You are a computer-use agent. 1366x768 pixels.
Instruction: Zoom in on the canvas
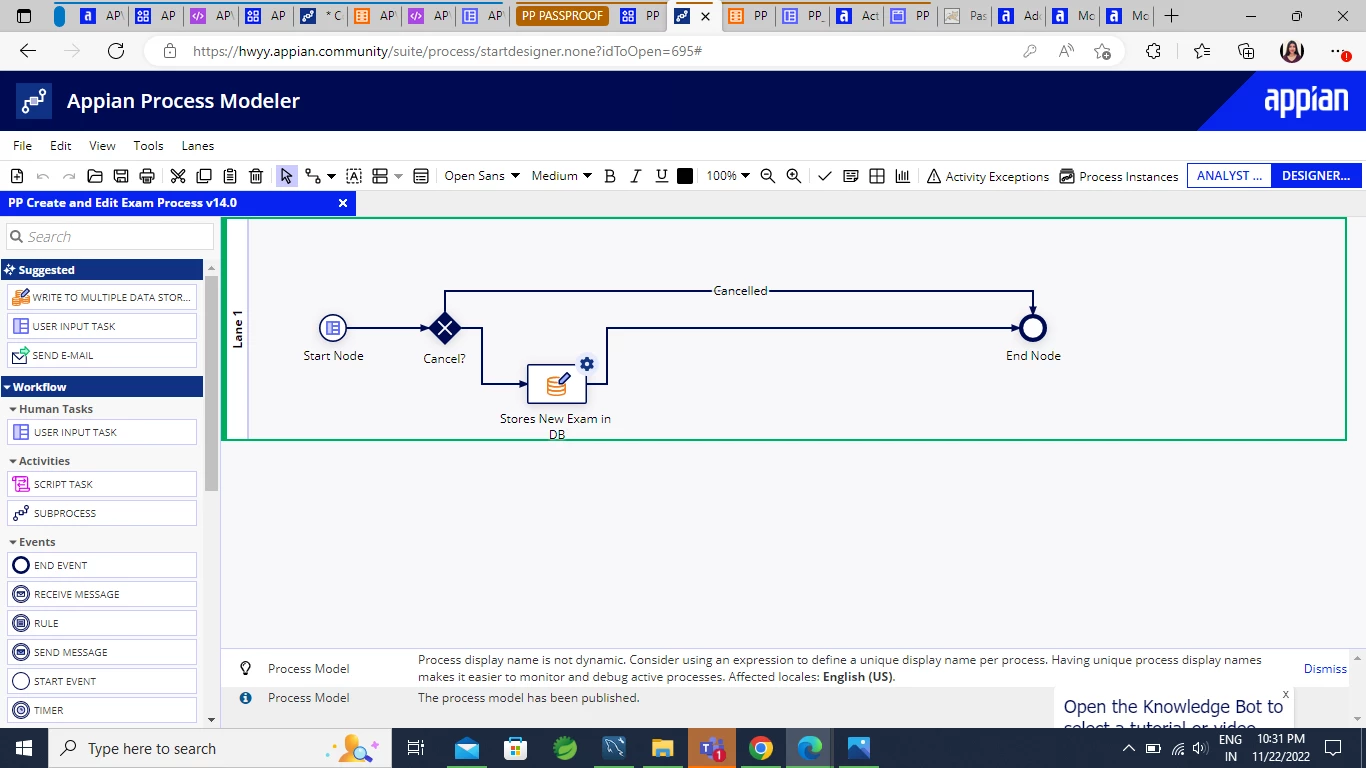click(x=794, y=176)
